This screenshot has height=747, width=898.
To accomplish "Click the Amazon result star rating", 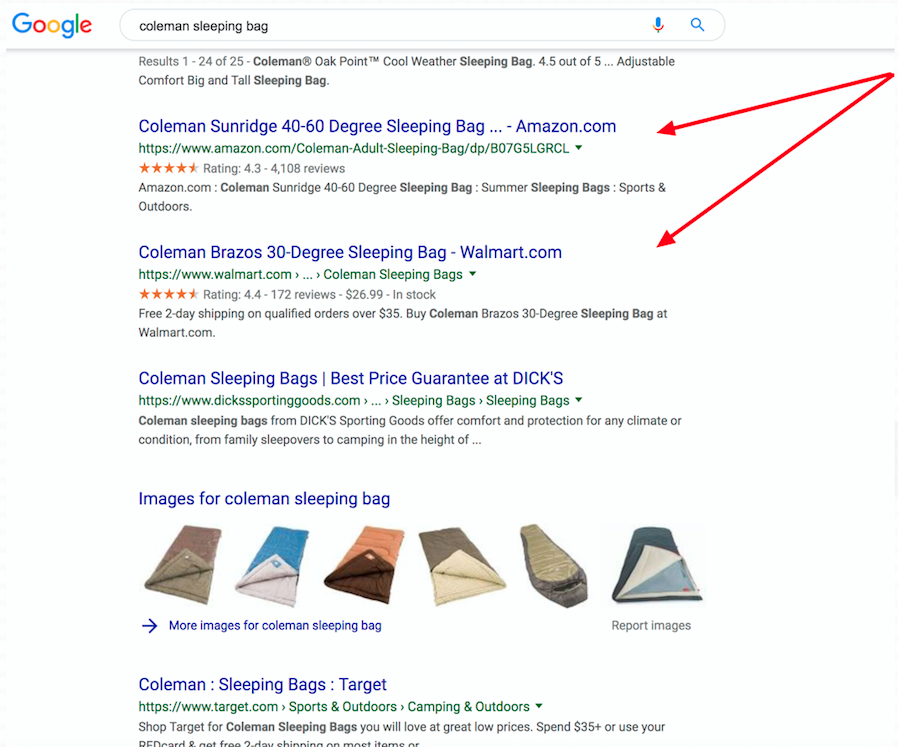I will pos(168,168).
